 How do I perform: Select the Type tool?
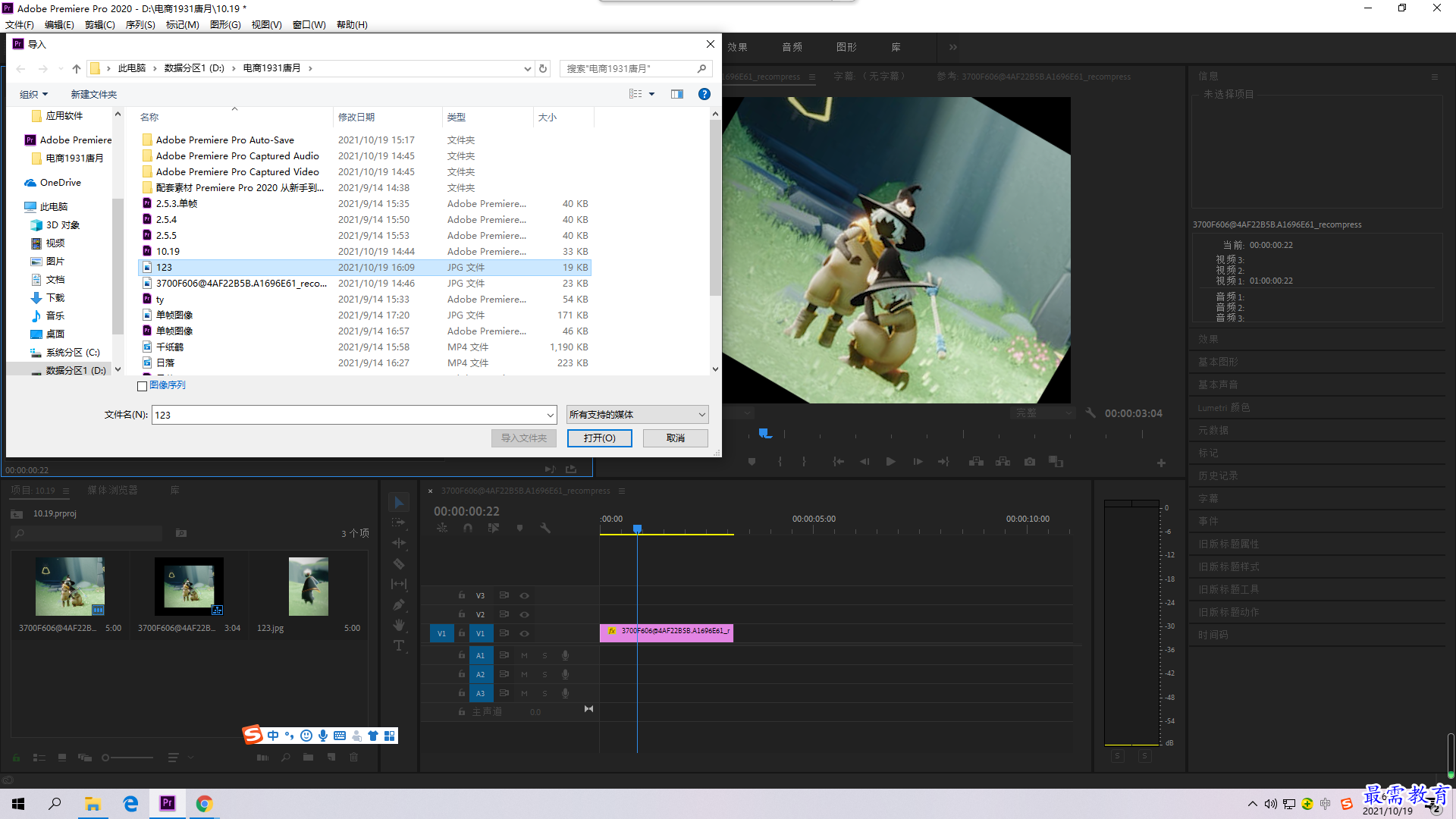coord(399,645)
